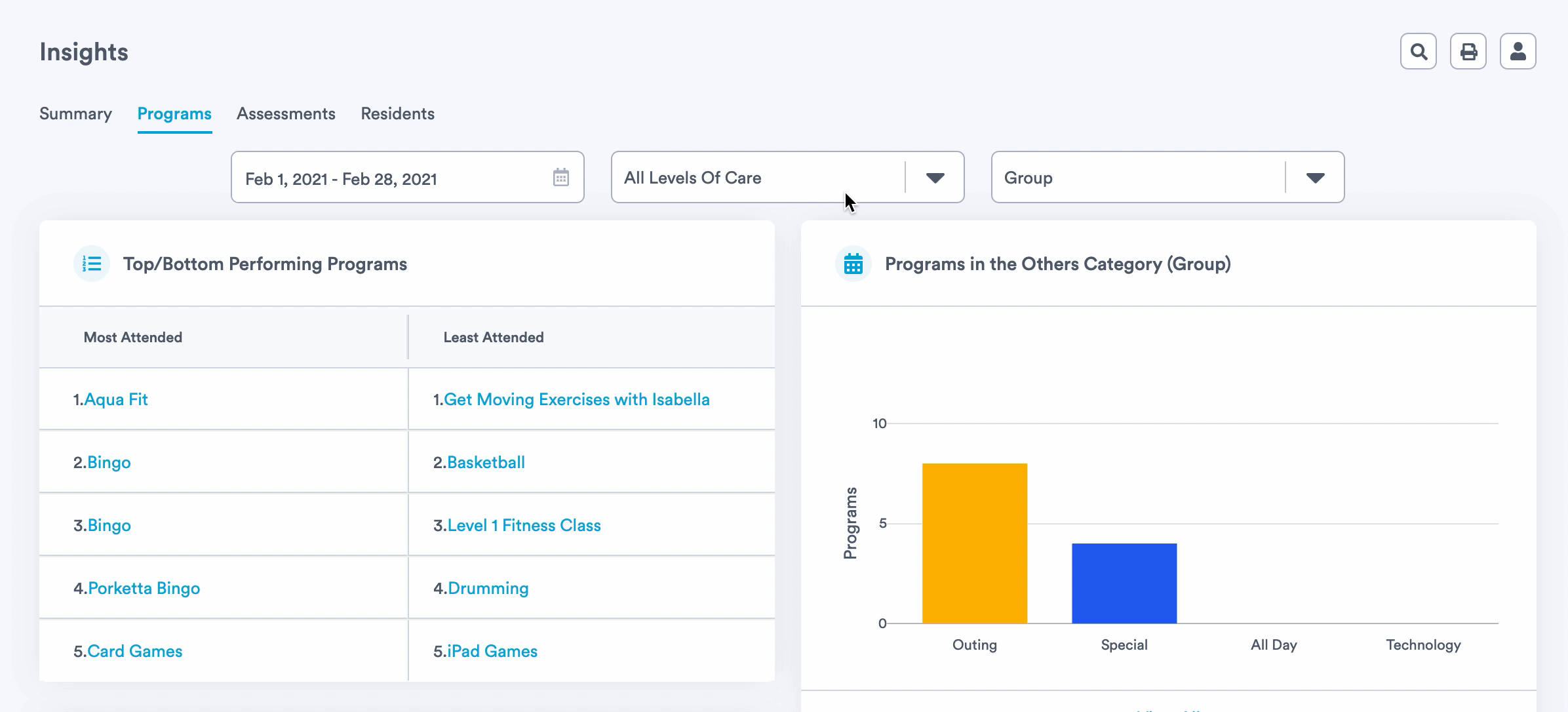Click the blue Special bar
Viewport: 1568px width, 712px height.
(1124, 583)
